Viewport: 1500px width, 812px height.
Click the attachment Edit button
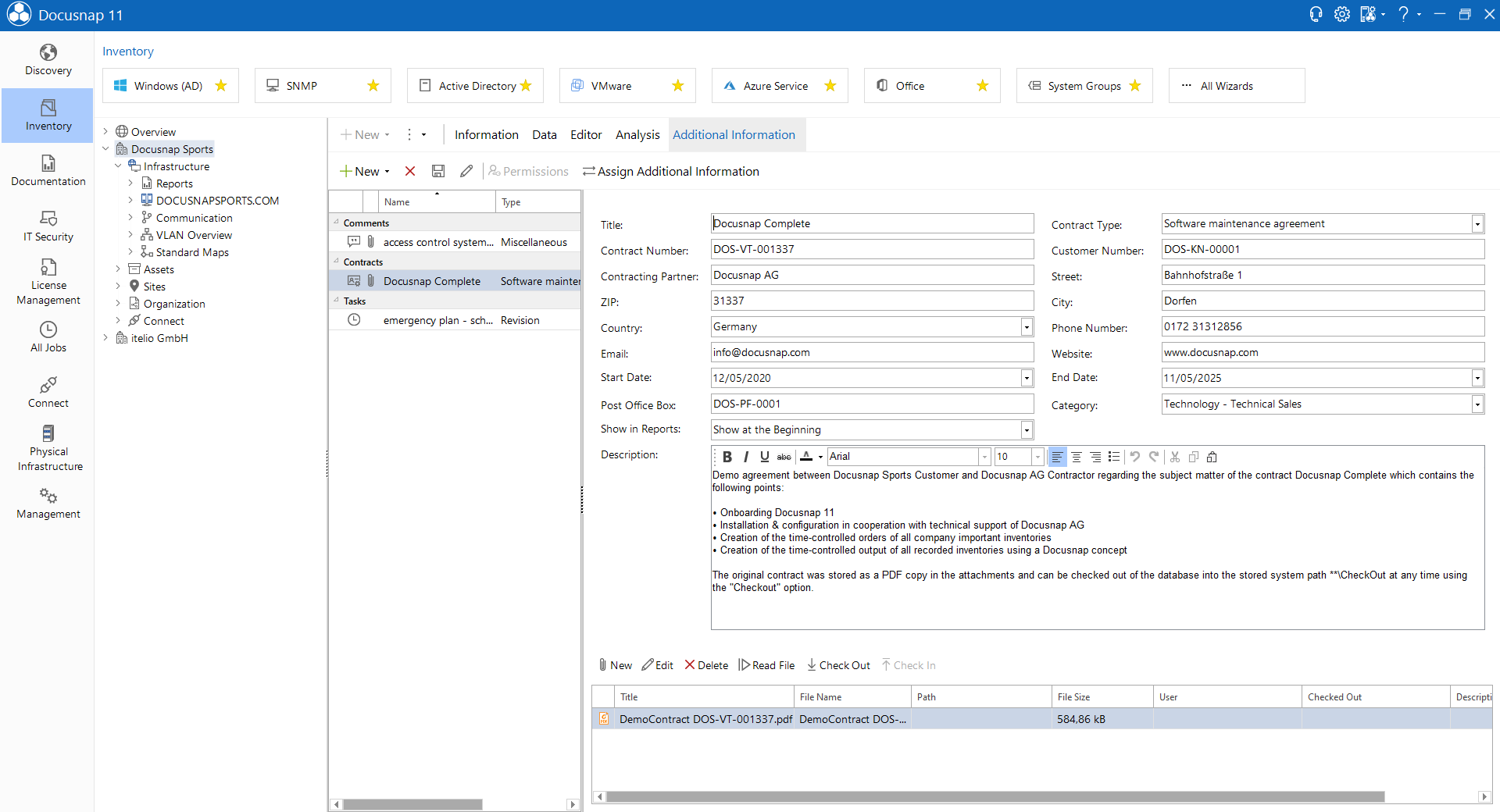tap(658, 665)
